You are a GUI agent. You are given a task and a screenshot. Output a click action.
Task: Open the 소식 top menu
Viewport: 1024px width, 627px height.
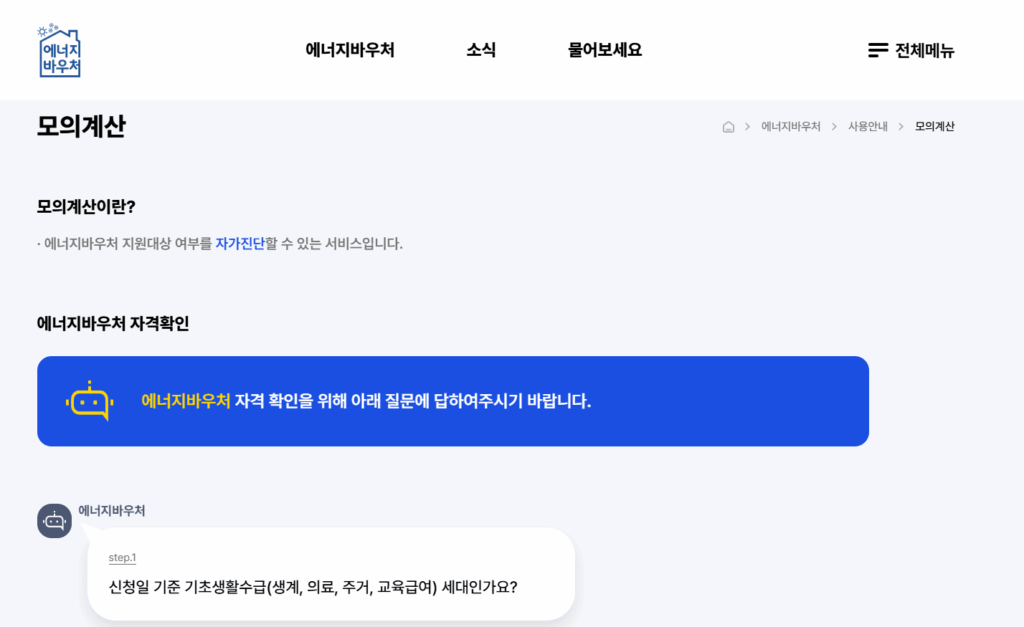481,50
